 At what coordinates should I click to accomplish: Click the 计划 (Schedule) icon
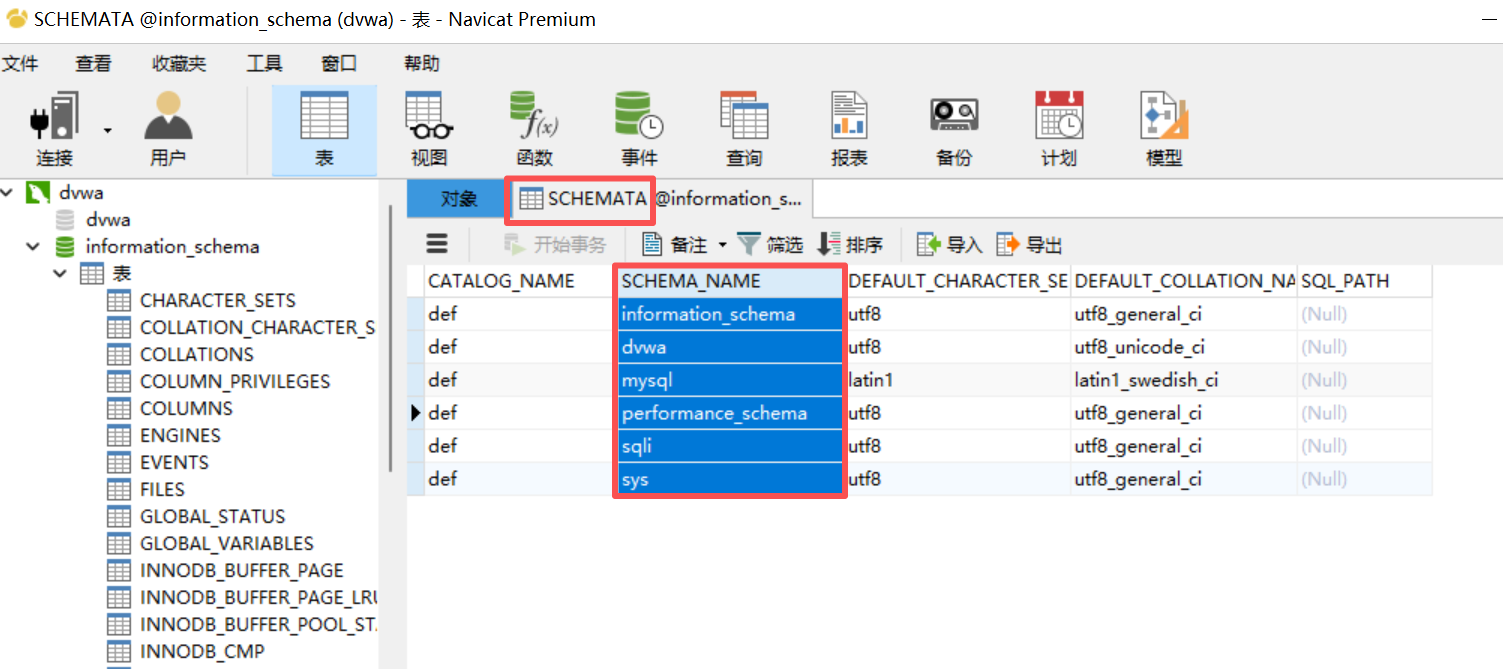tap(1058, 125)
